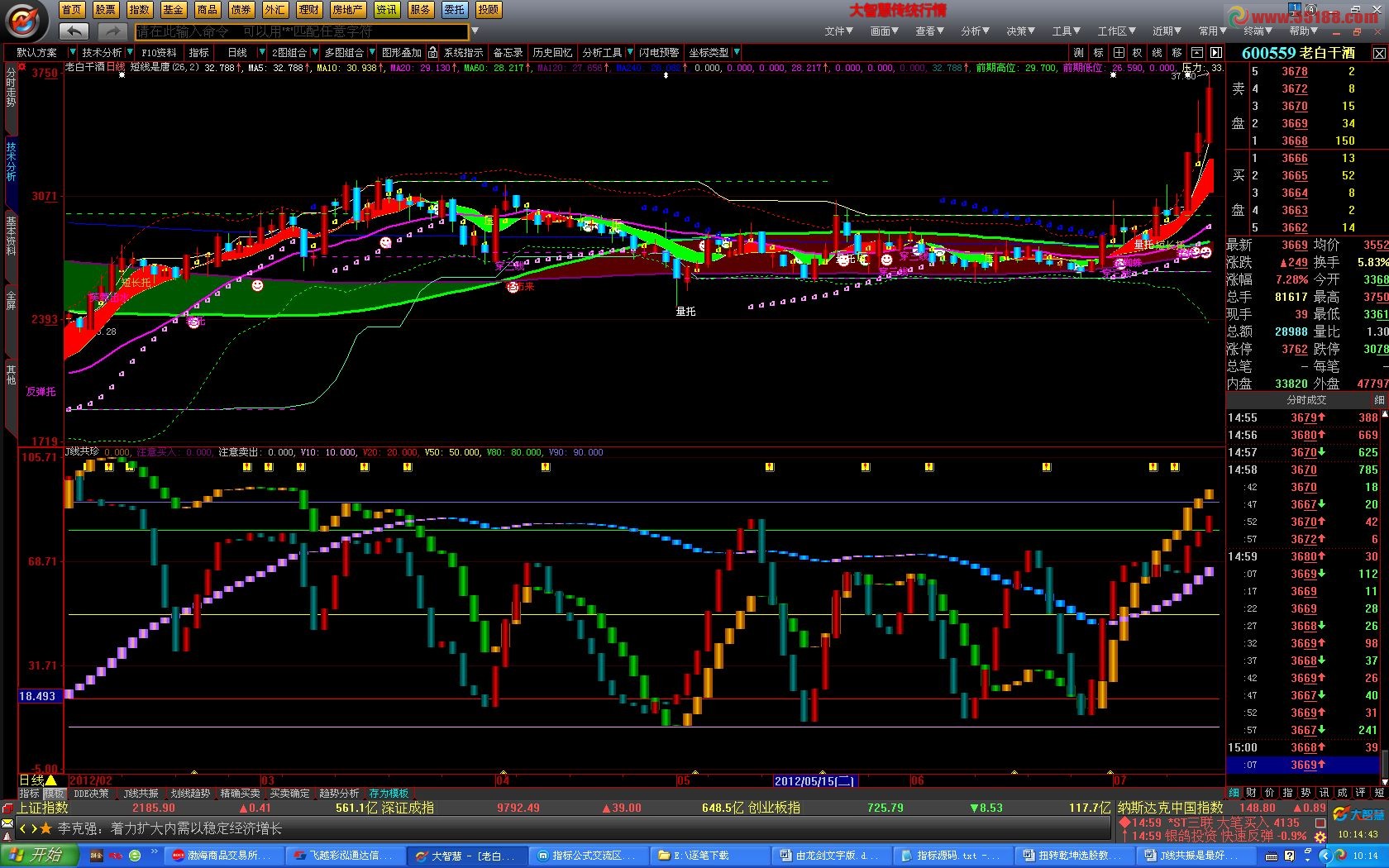
Task: Click the previous news arrow in ticker
Action: point(23,828)
